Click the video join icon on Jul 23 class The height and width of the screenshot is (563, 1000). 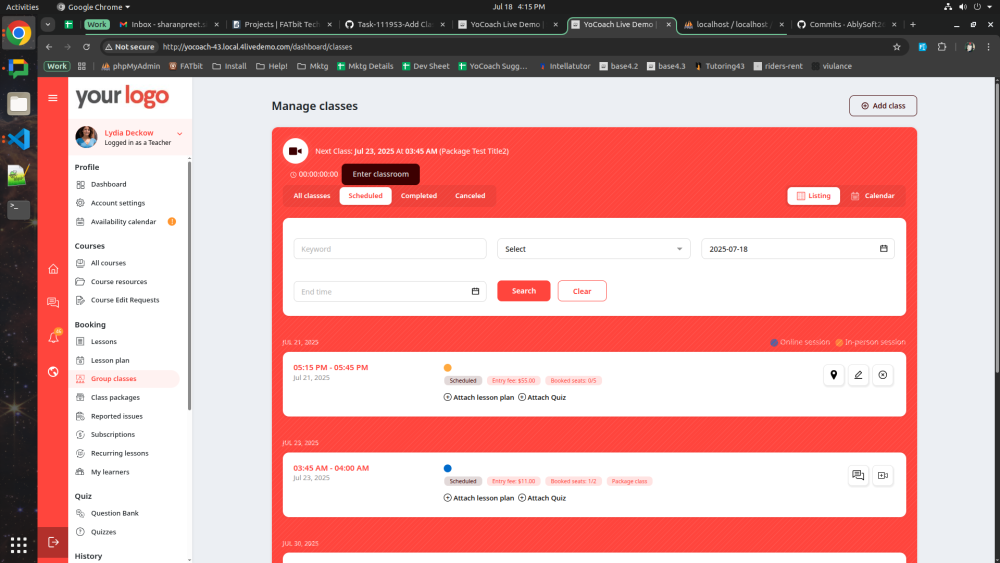882,476
